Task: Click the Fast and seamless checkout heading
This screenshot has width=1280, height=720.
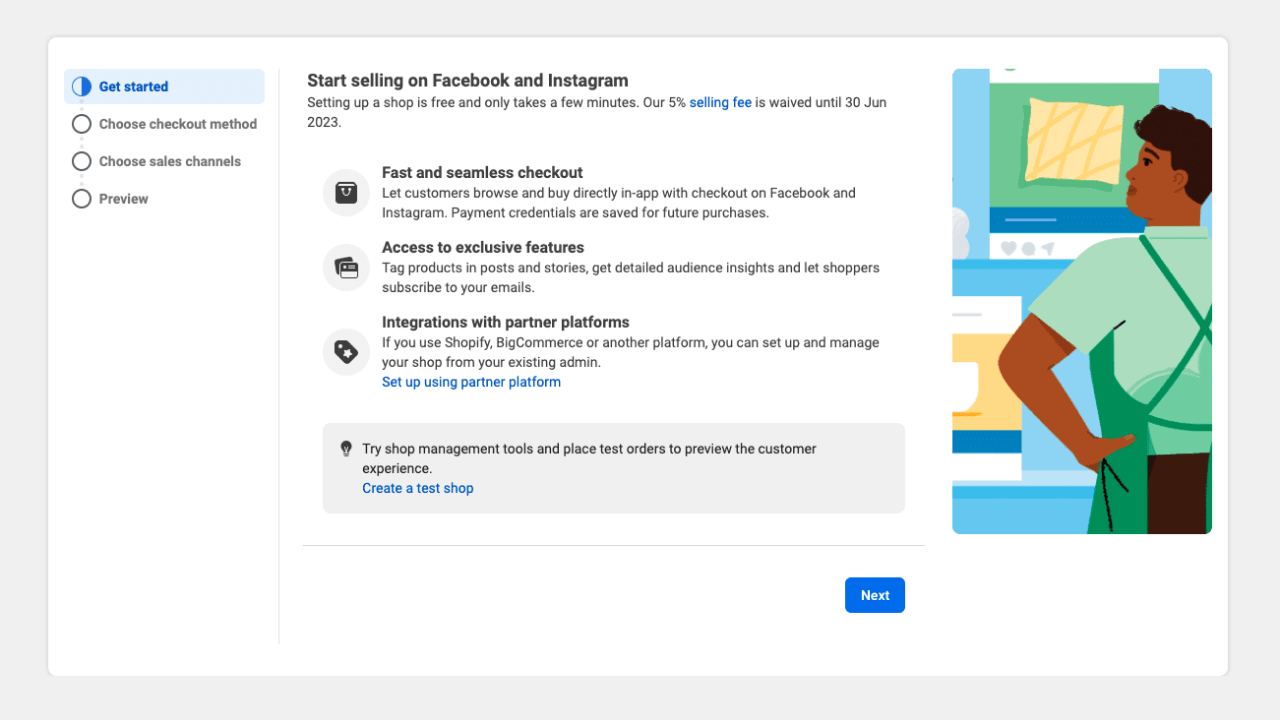Action: coord(482,172)
